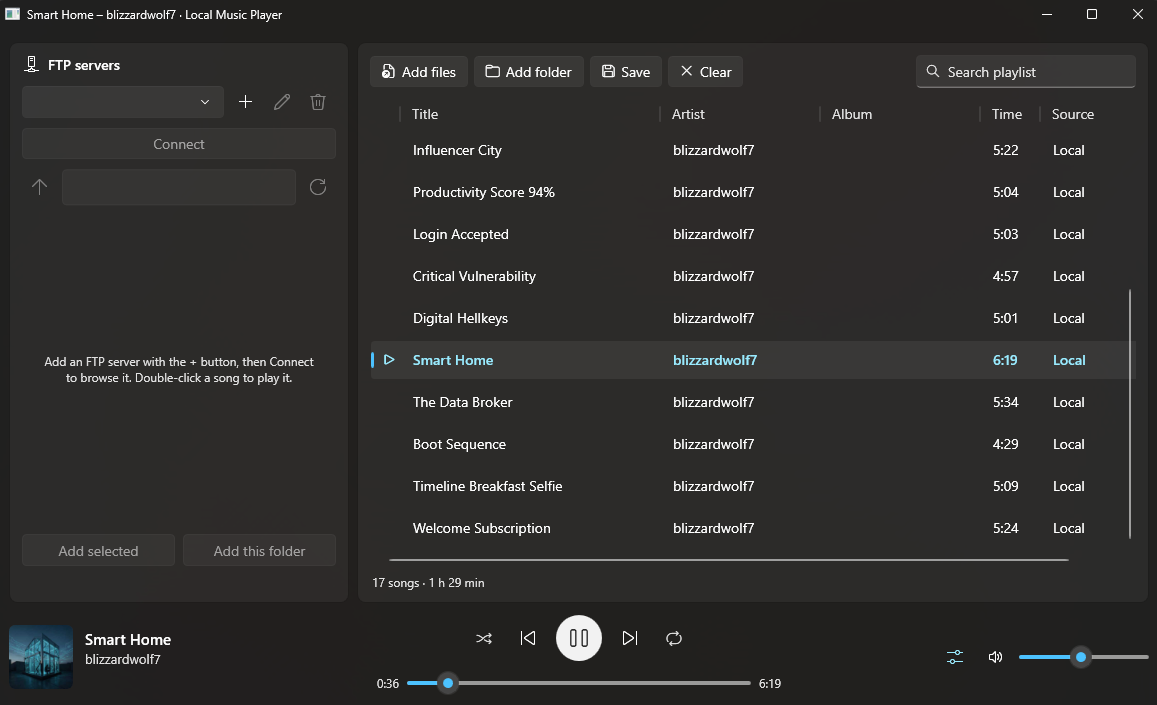Click the playlist vertical scrollbar
Screen dimensions: 1157x705
click(1130, 413)
